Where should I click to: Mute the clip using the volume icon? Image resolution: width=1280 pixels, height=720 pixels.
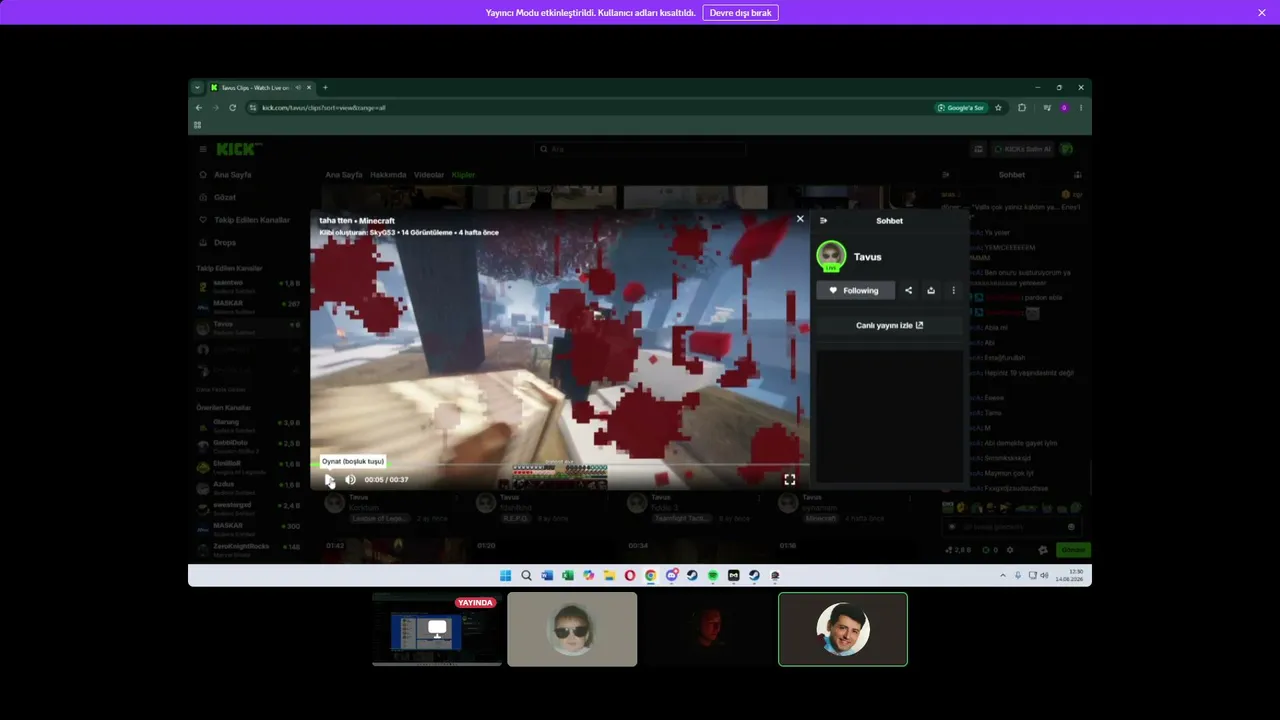tap(350, 480)
